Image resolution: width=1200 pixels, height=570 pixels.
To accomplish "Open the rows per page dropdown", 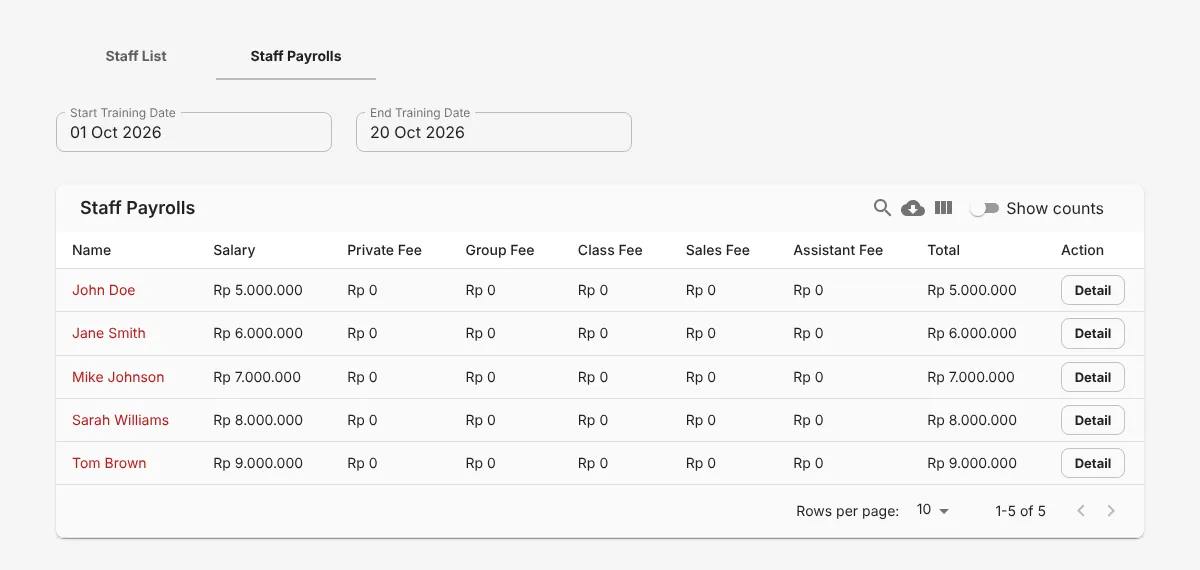I will pos(933,510).
